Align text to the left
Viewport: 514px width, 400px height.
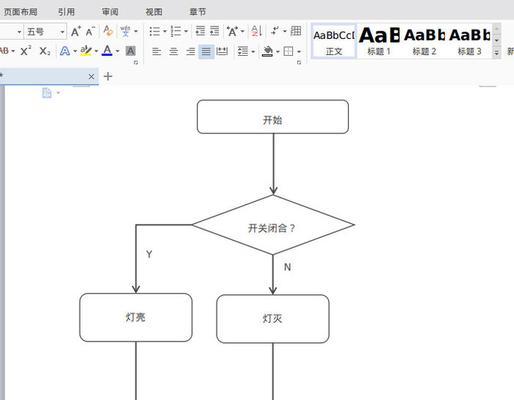(156, 51)
